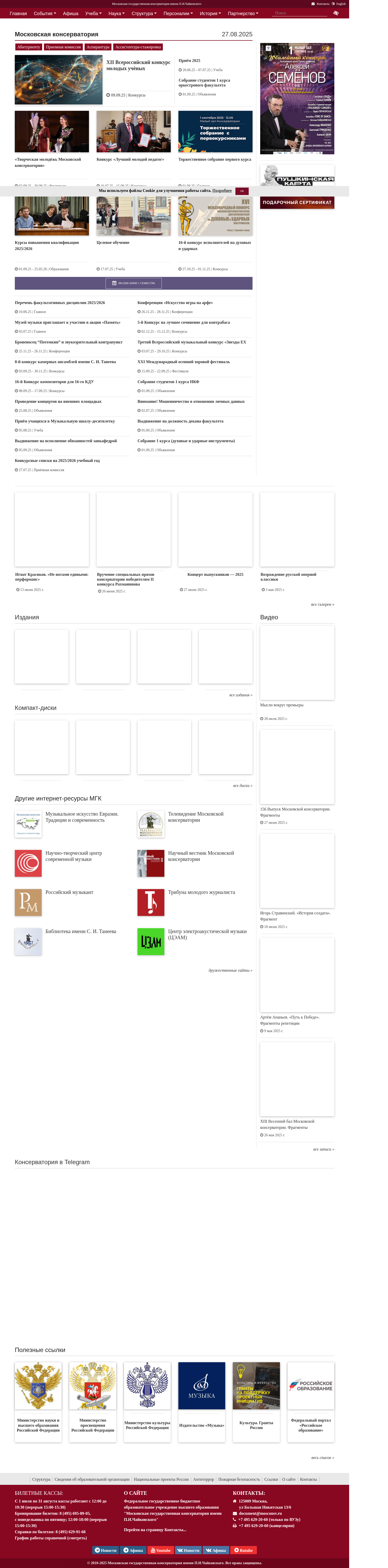Click document@mosconsv.ru email in footer

point(260,1513)
